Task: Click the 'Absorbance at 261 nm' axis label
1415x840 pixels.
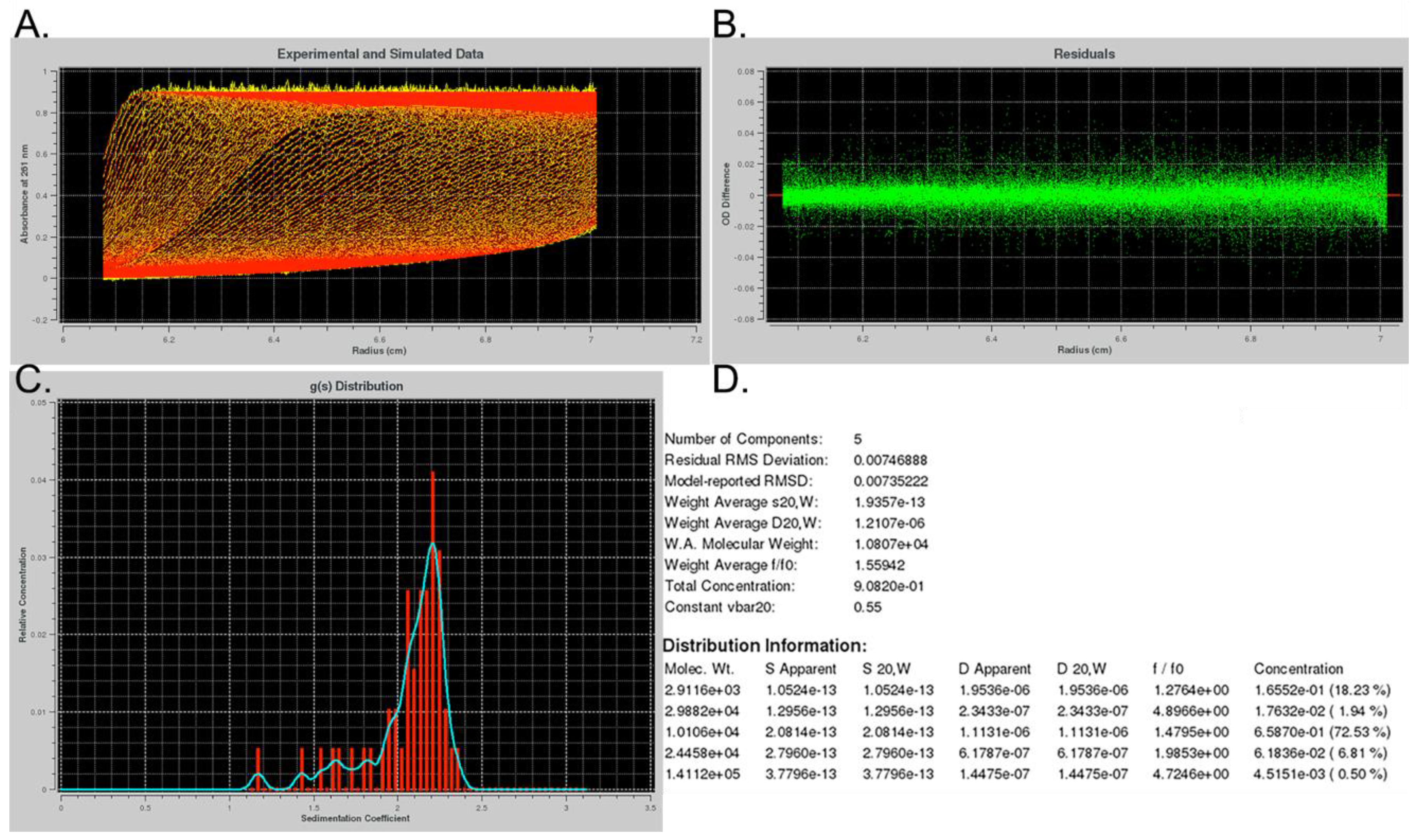Action: click(24, 194)
